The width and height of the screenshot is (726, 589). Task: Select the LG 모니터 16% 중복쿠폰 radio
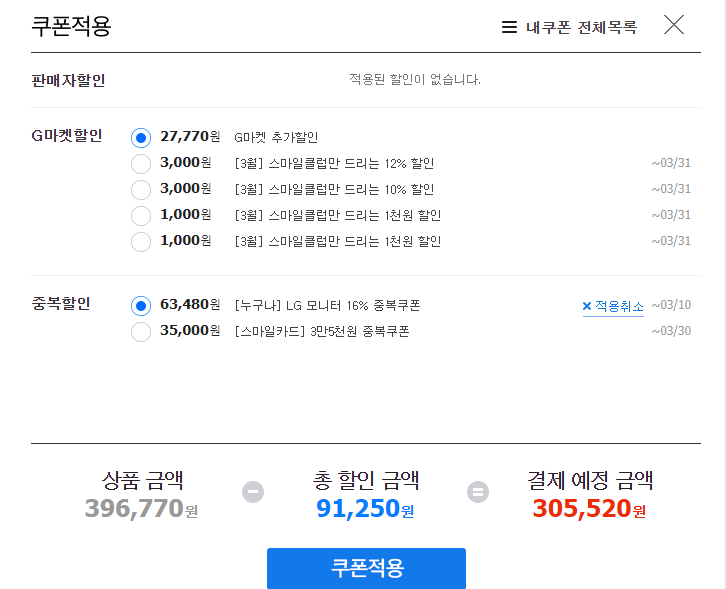(x=141, y=306)
